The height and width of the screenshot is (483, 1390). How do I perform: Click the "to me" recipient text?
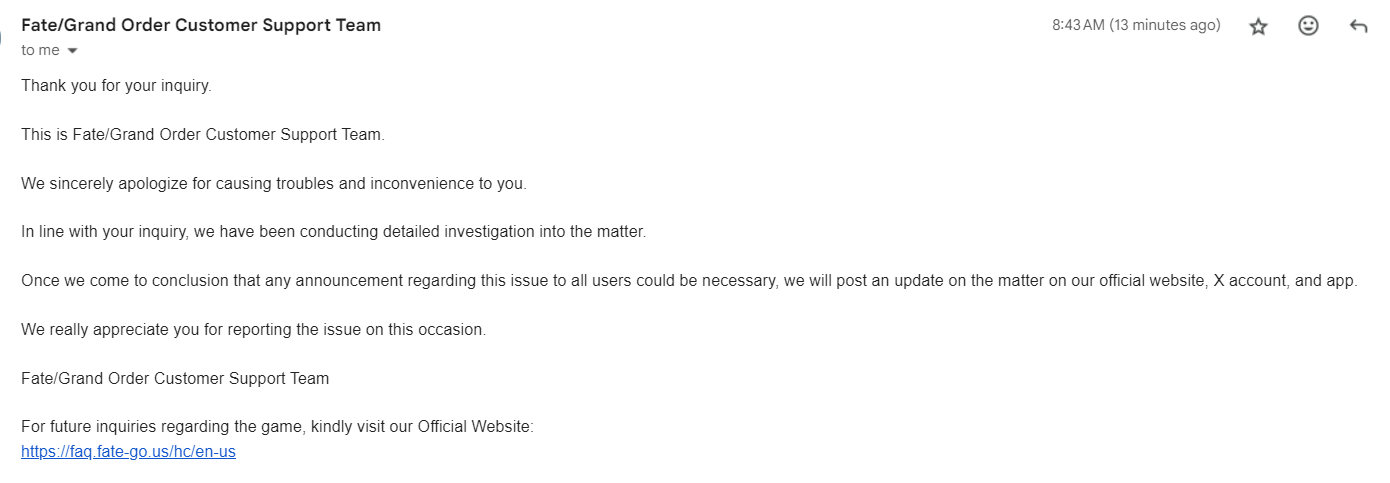pos(40,50)
